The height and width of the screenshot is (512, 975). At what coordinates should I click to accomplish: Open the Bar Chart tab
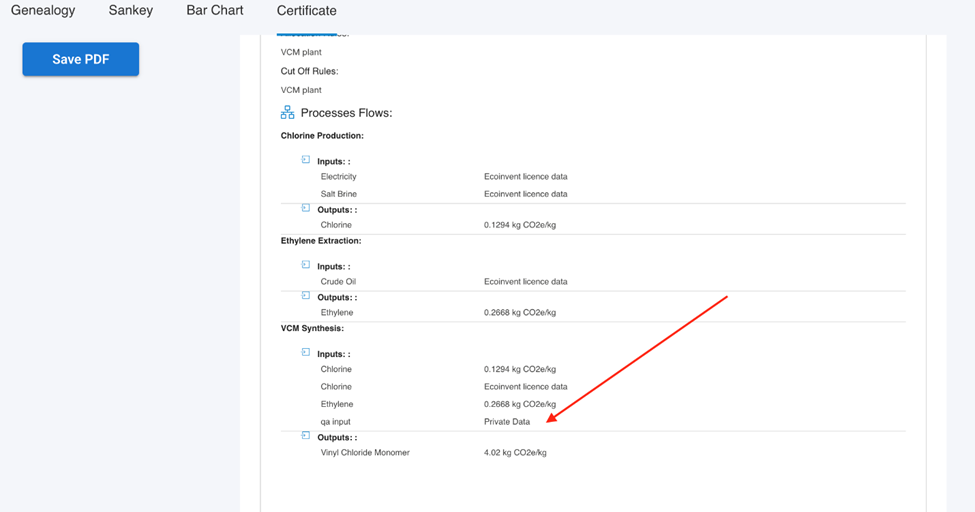(x=215, y=11)
